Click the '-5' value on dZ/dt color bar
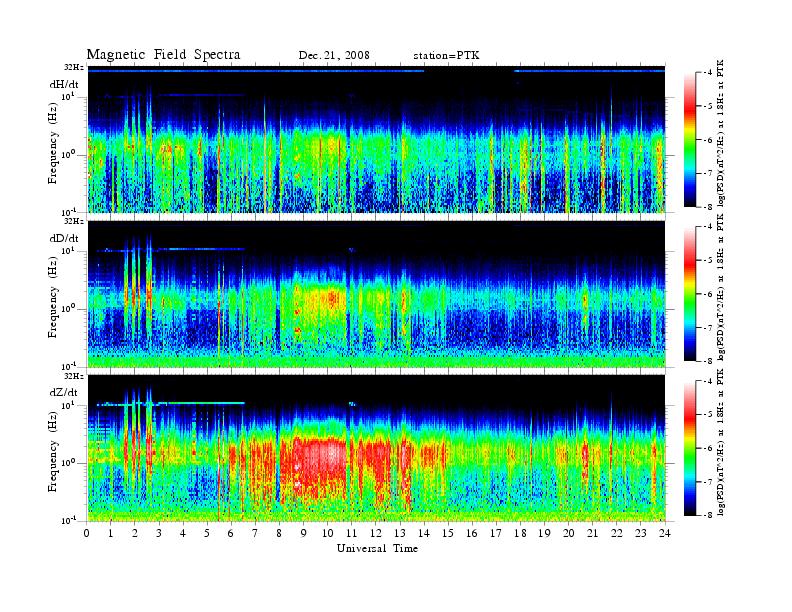This screenshot has height=612, width=792. [x=708, y=415]
